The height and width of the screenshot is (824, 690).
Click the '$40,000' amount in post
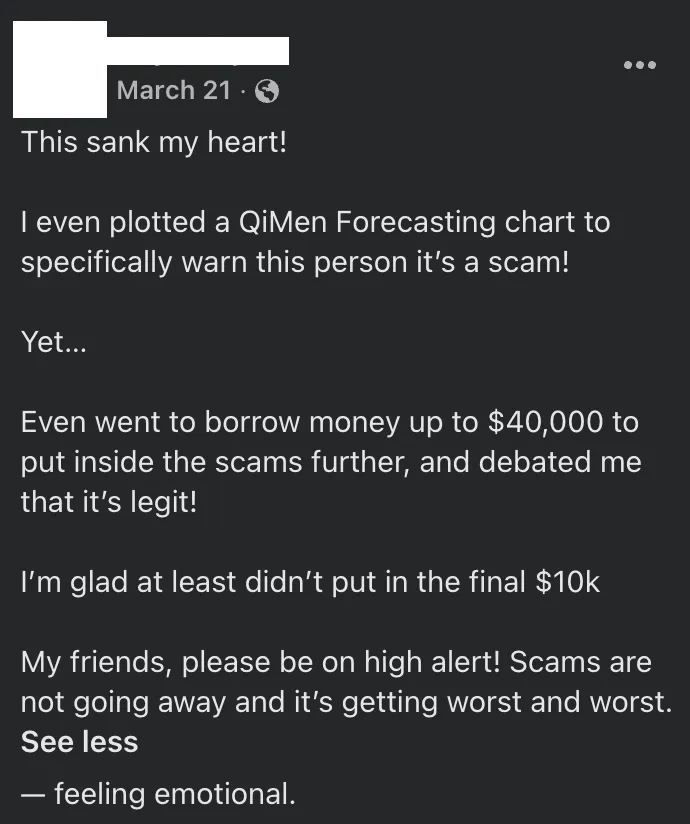544,422
